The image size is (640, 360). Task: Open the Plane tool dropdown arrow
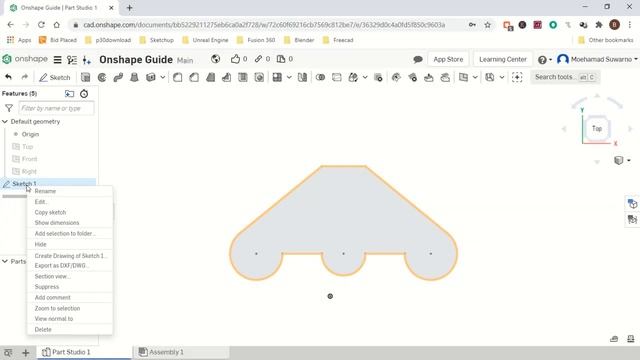[475, 77]
